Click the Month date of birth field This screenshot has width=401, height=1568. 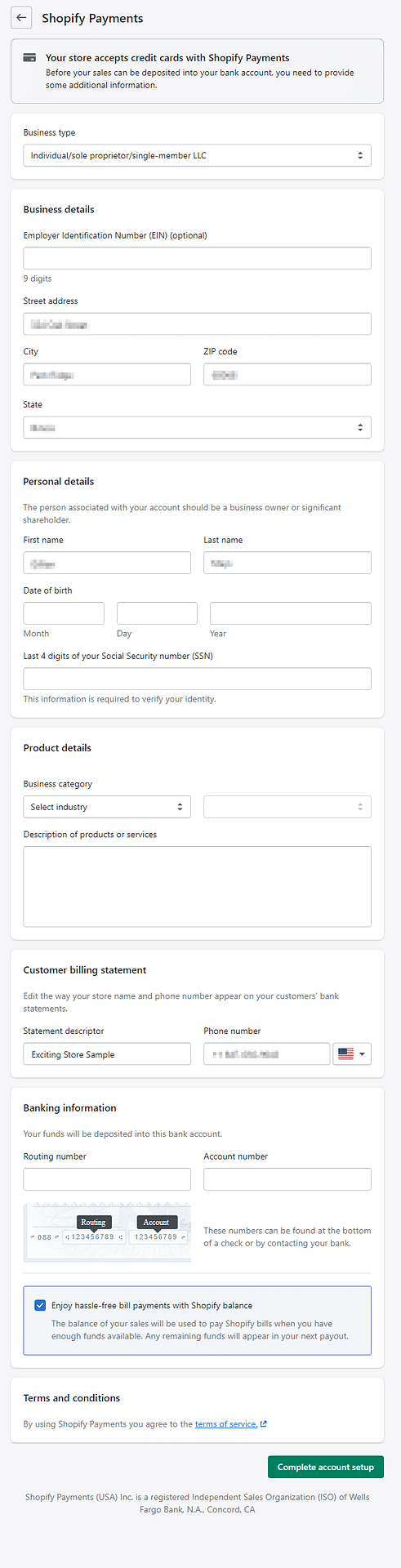pyautogui.click(x=64, y=613)
